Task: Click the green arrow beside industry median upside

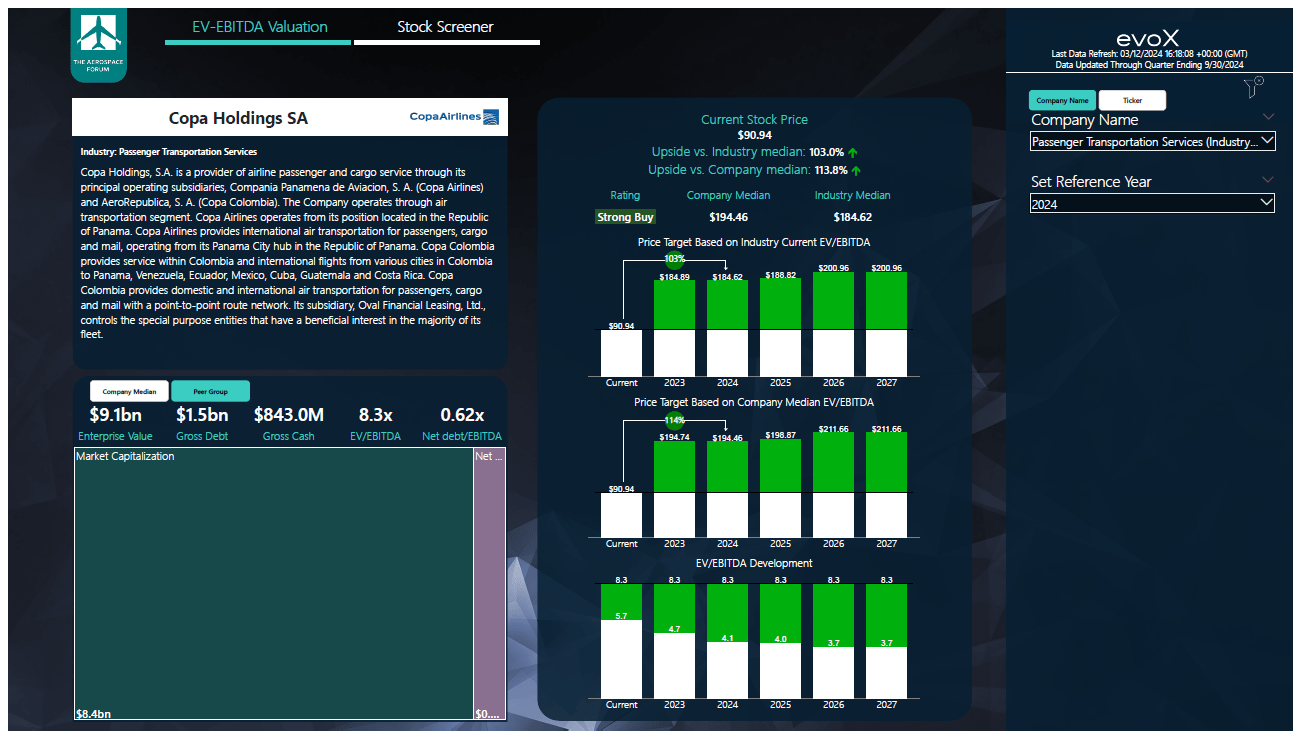Action: 853,151
